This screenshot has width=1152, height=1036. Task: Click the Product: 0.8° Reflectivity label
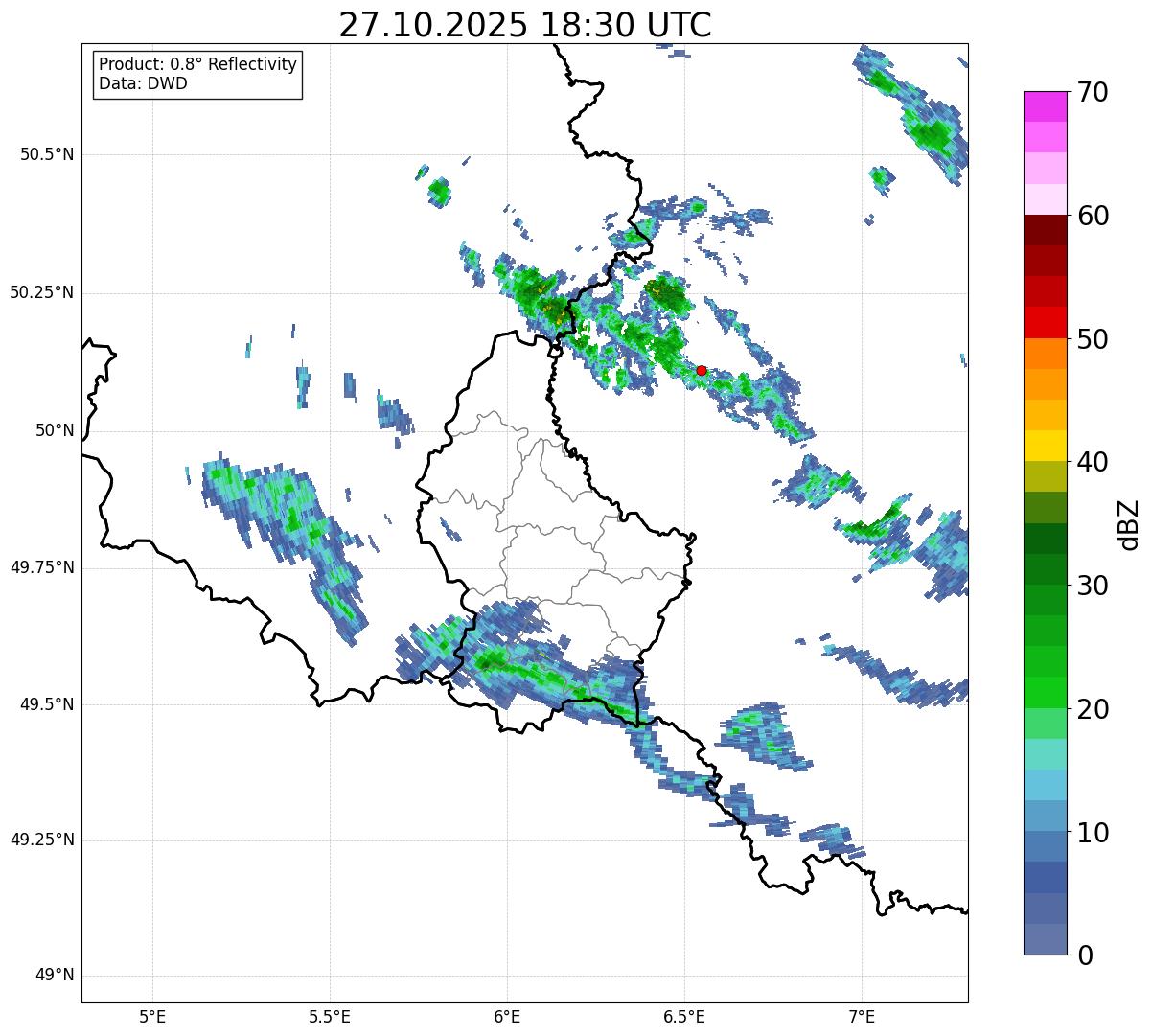tap(198, 64)
